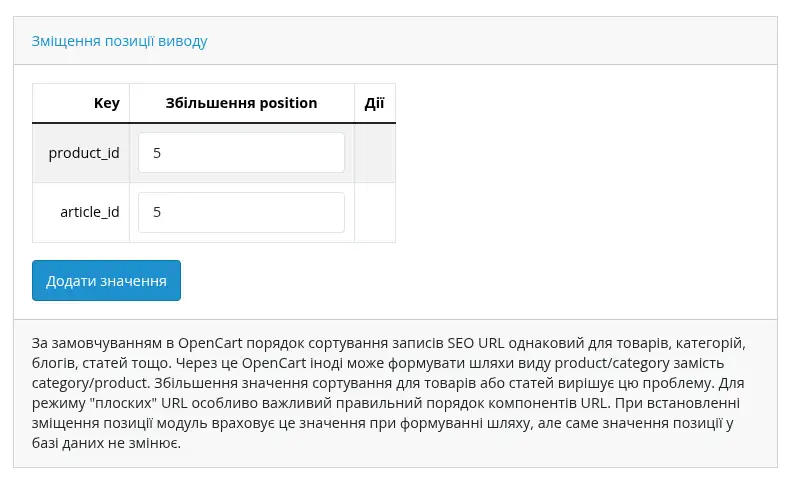Select the article_id key label
The image size is (788, 478).
89,213
